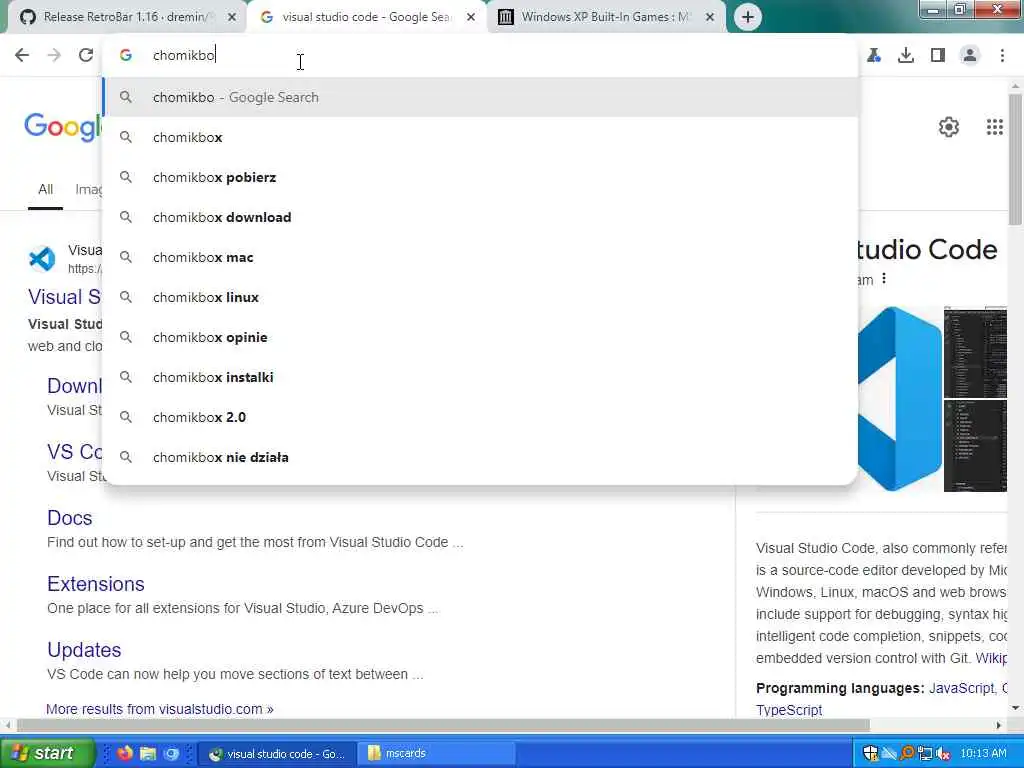Choose the 'chomikbox' suggestion
The width and height of the screenshot is (1024, 768).
[480, 137]
